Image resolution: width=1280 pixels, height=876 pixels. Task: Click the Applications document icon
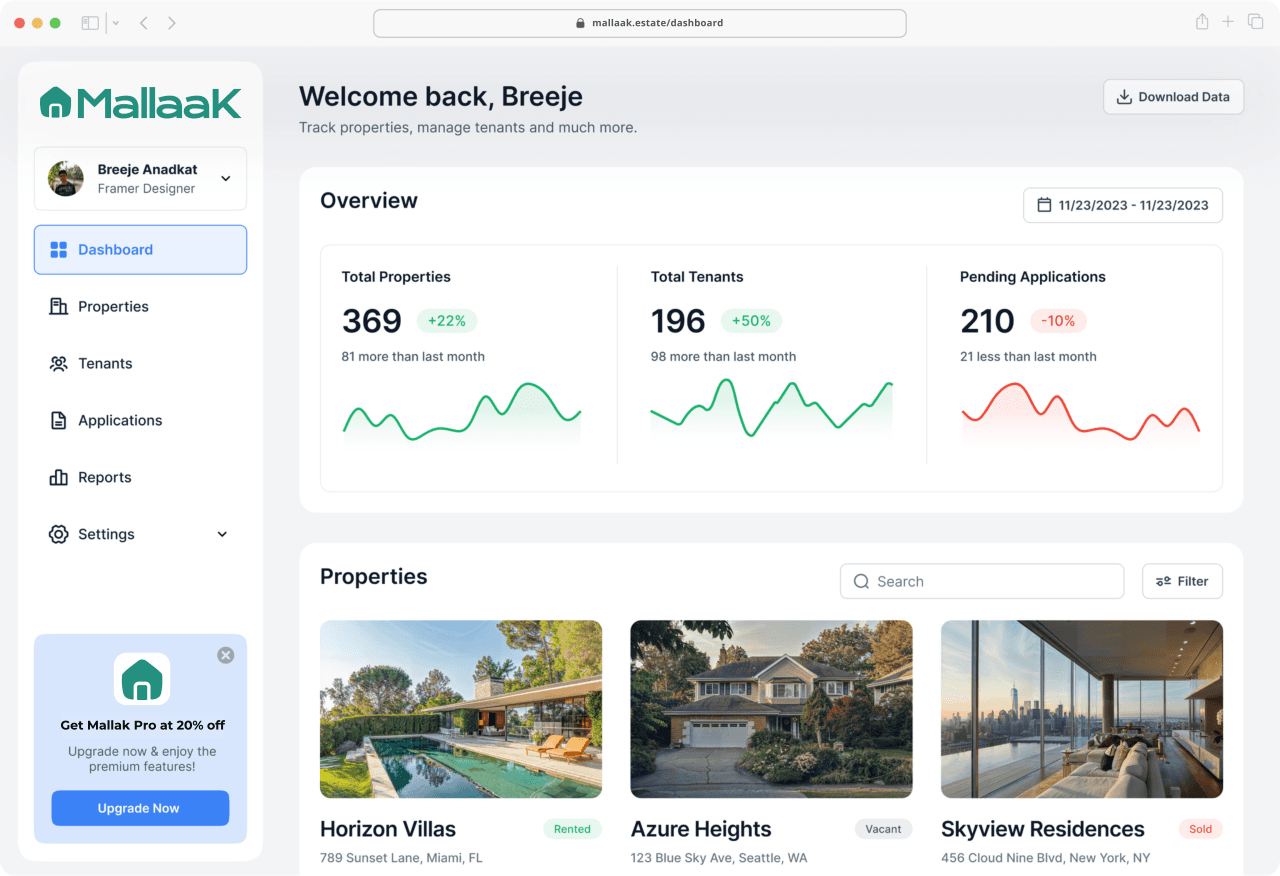click(58, 421)
